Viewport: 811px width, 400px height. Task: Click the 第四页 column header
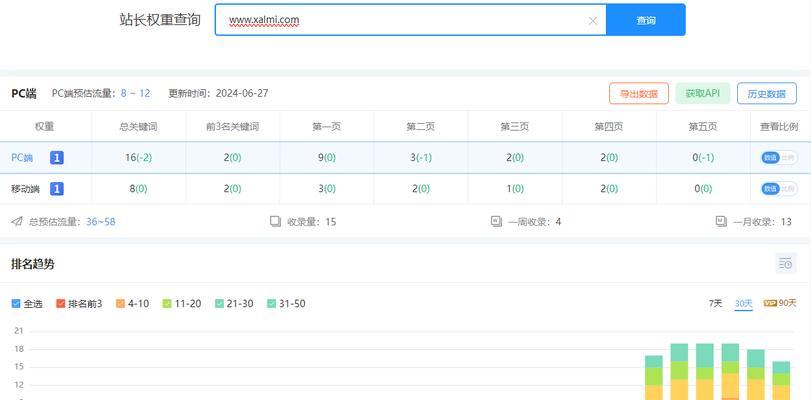[609, 126]
